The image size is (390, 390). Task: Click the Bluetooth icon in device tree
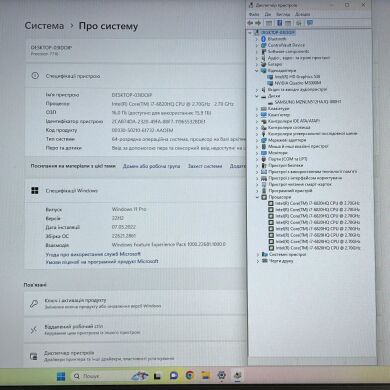click(x=263, y=39)
